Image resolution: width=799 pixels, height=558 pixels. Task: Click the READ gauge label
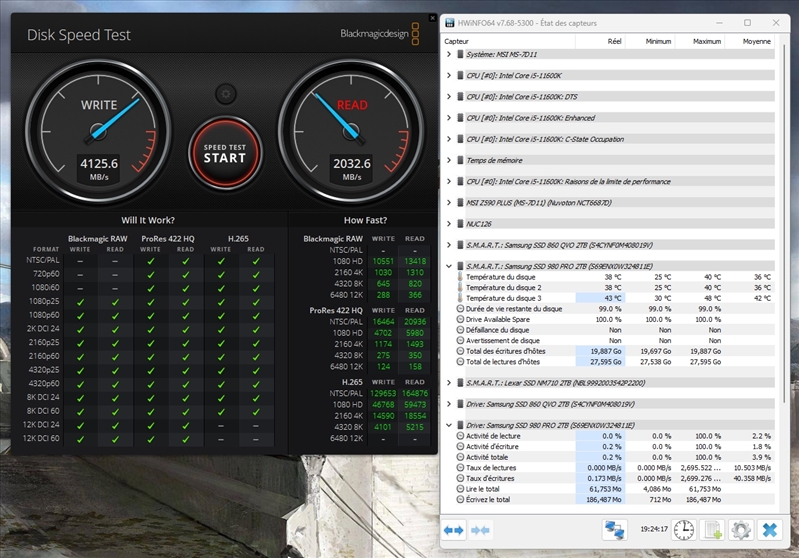(352, 105)
